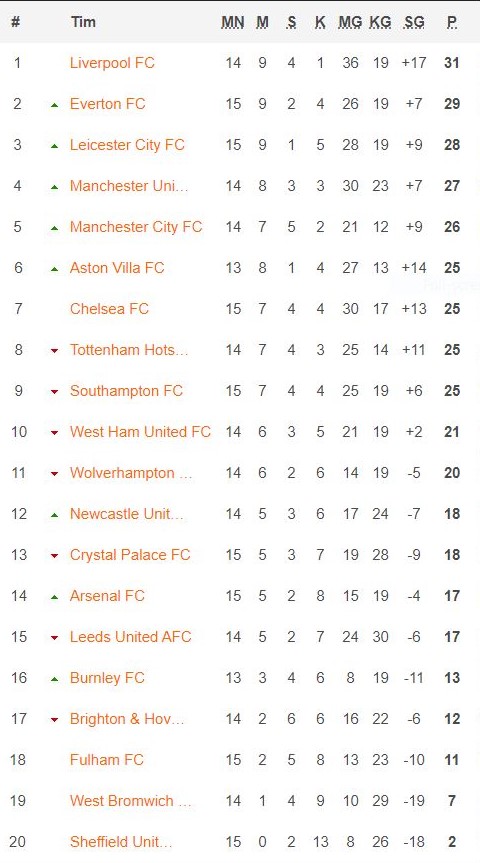Screen dimensions: 480x863
Task: Select the Fulham FC team link
Action: coord(106,760)
